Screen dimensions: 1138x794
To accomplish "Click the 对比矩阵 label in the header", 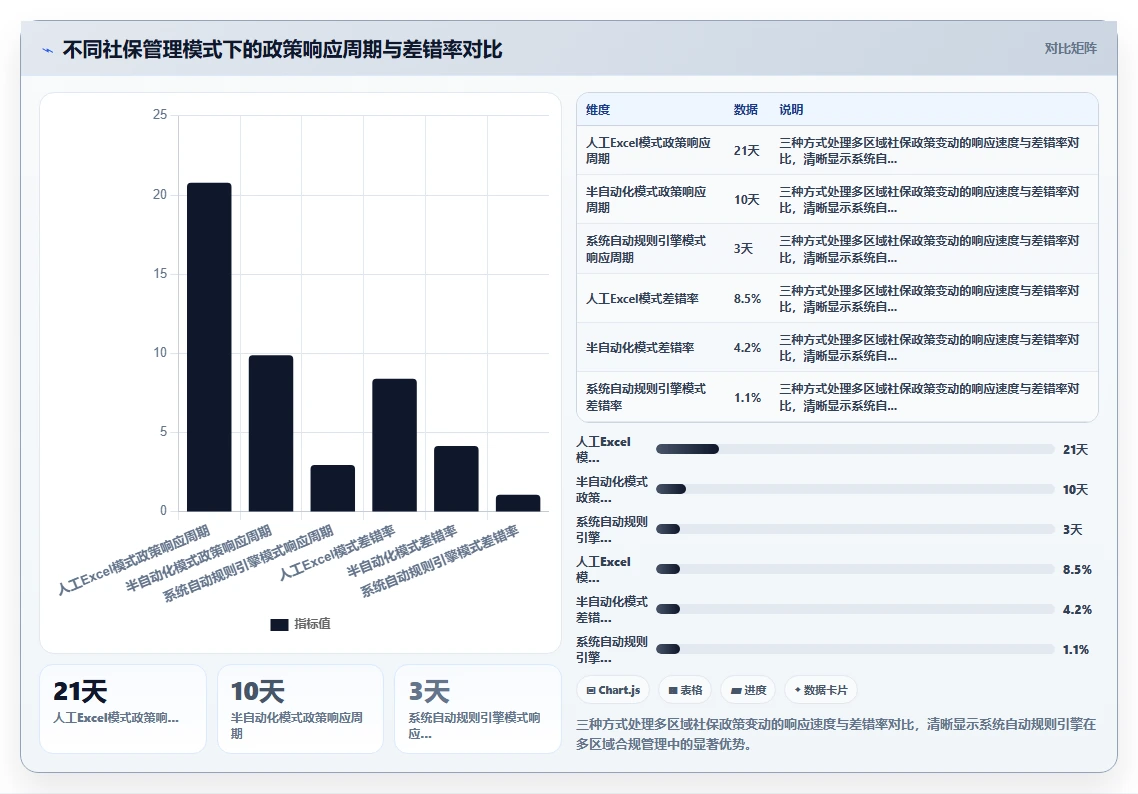I will (x=1071, y=49).
